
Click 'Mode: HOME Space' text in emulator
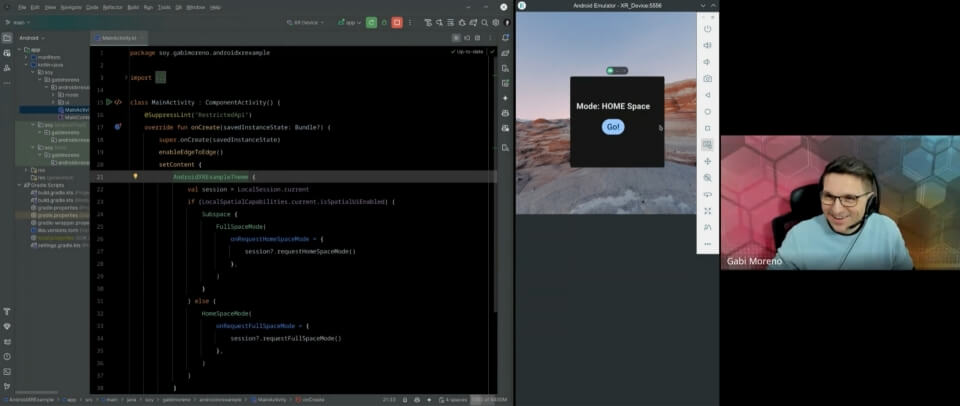(613, 106)
